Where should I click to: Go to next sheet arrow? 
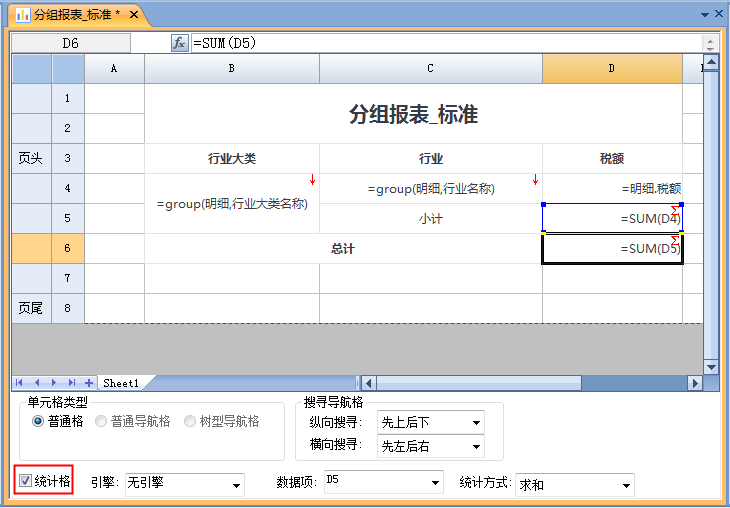pos(55,383)
